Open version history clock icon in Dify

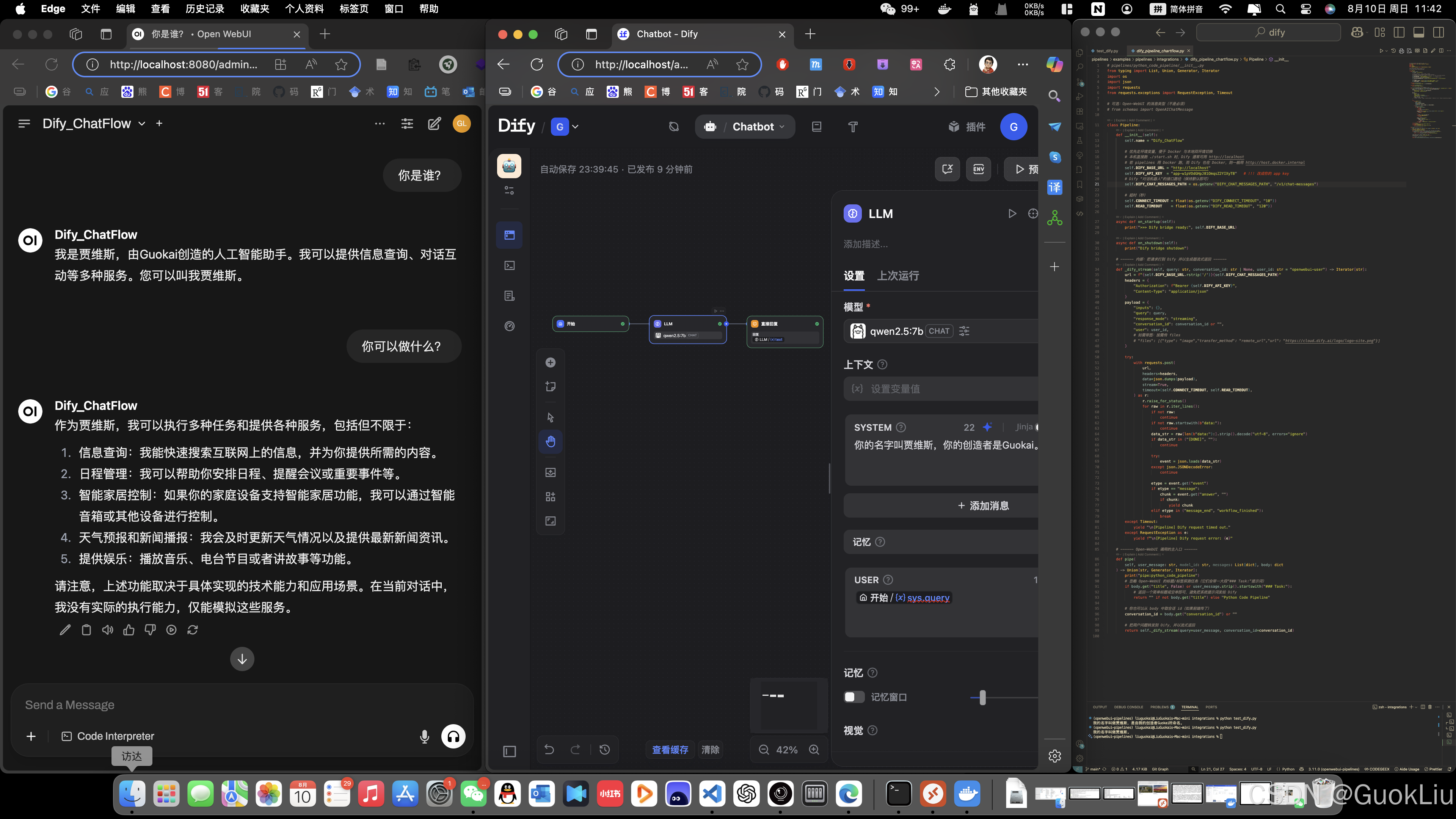tap(605, 750)
